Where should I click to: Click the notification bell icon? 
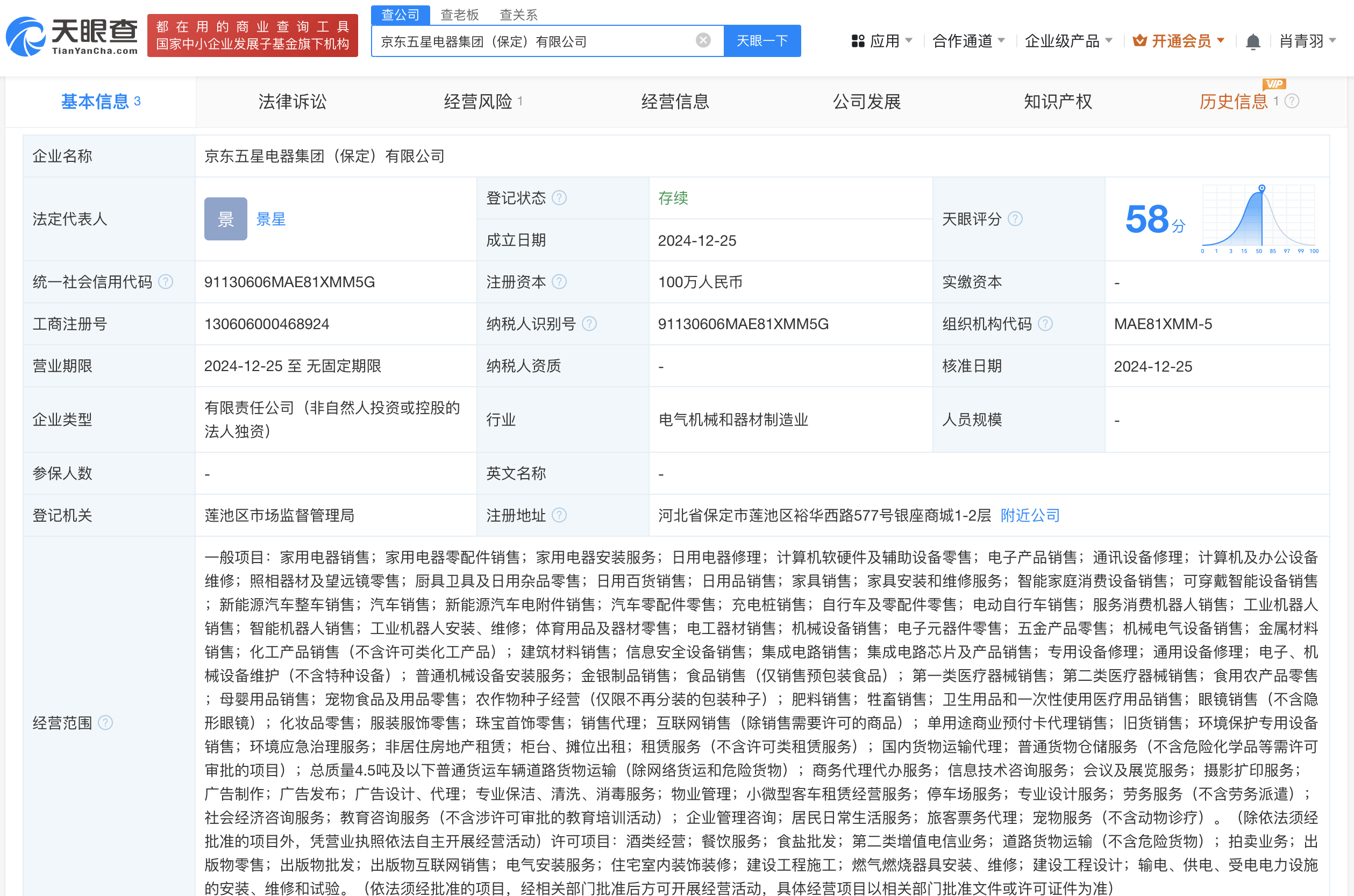coord(1252,40)
